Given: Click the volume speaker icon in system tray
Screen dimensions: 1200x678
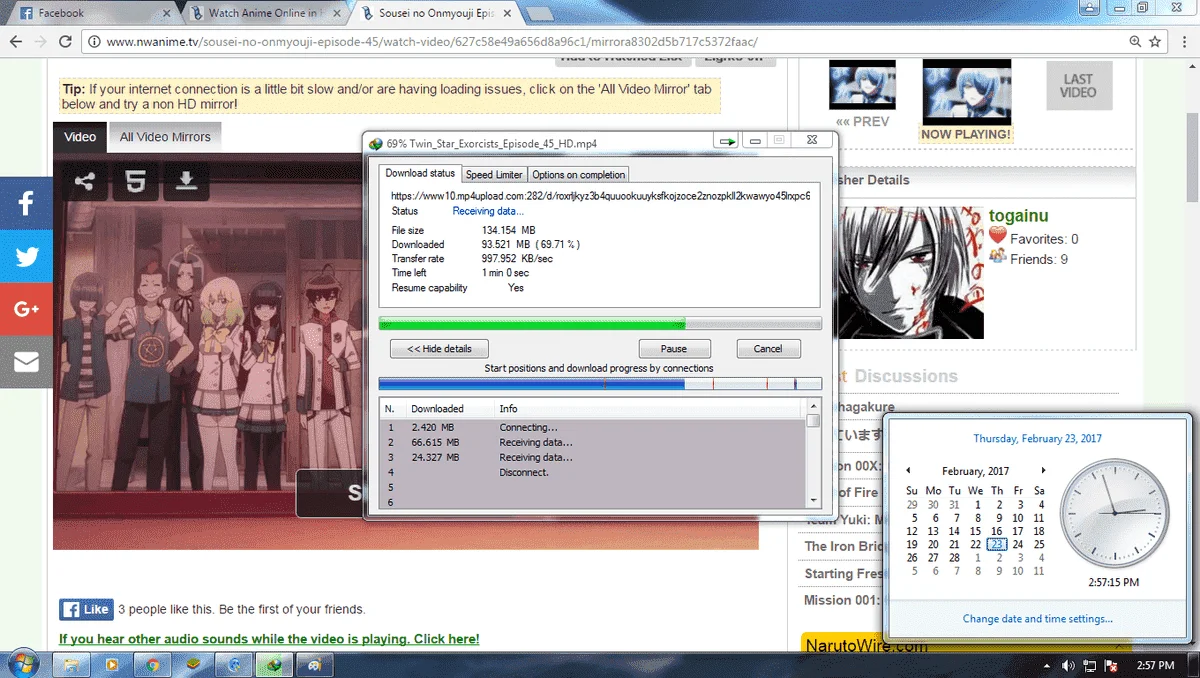Looking at the screenshot, I should coord(1067,665).
